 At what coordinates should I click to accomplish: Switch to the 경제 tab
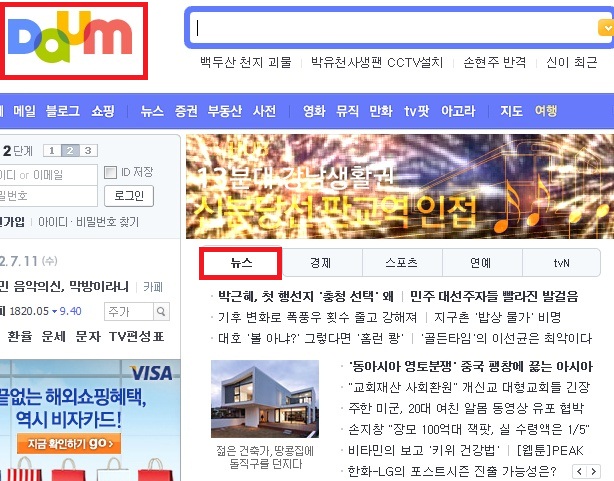click(321, 263)
